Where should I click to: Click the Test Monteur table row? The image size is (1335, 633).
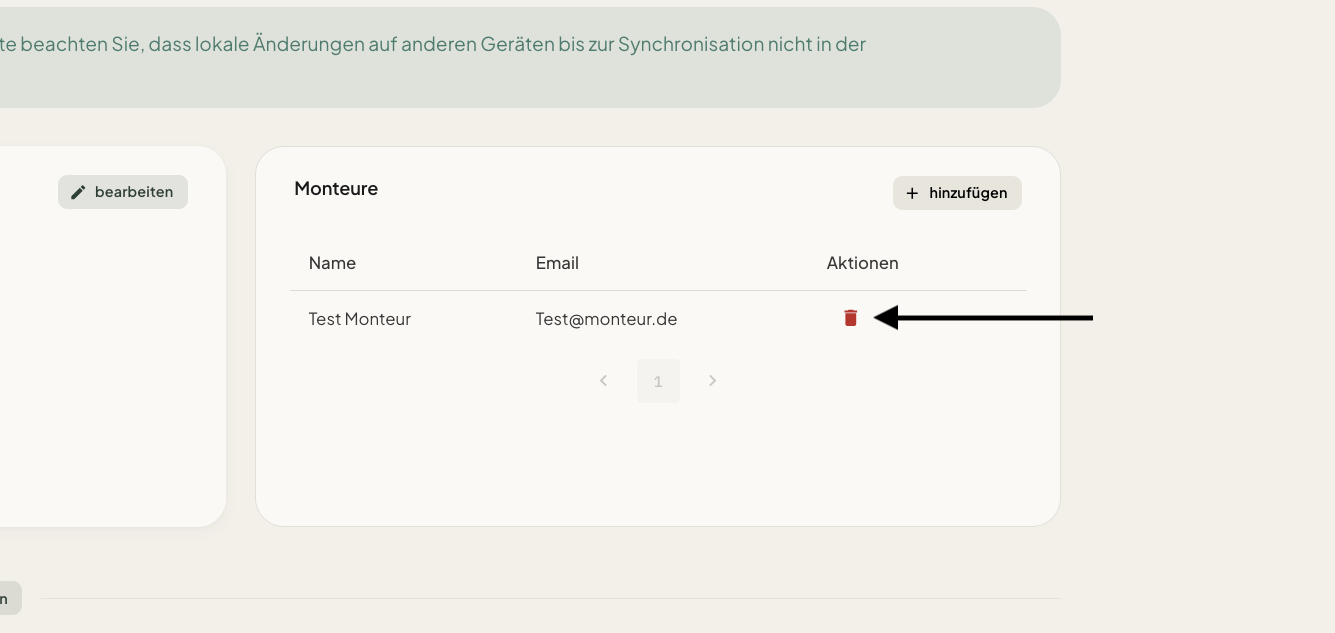coord(658,319)
